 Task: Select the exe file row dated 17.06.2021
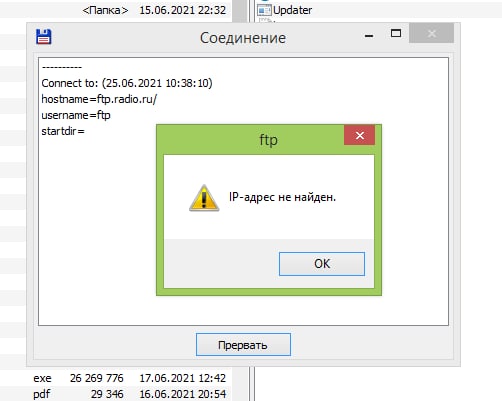129,378
